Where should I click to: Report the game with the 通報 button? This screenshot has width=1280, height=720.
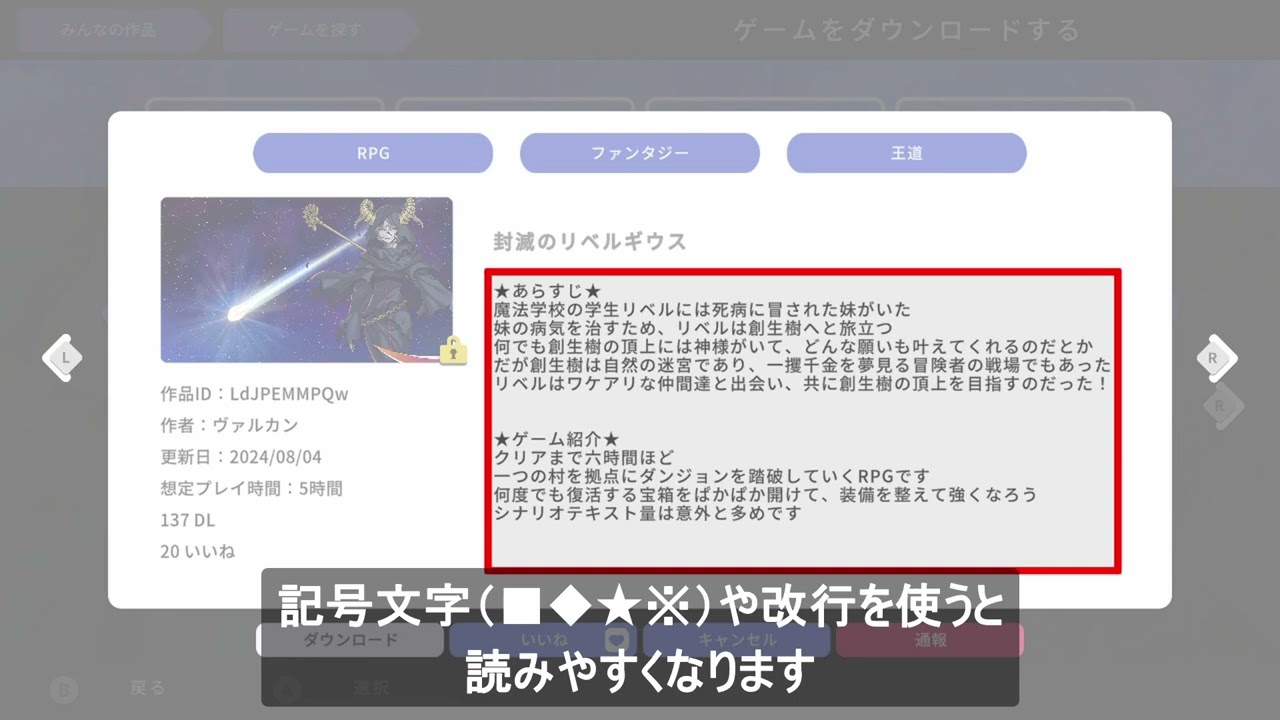tap(930, 640)
